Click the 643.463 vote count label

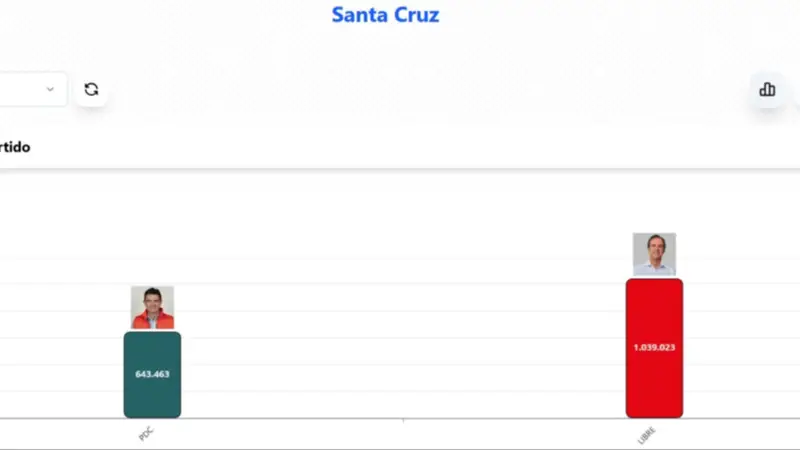152,374
